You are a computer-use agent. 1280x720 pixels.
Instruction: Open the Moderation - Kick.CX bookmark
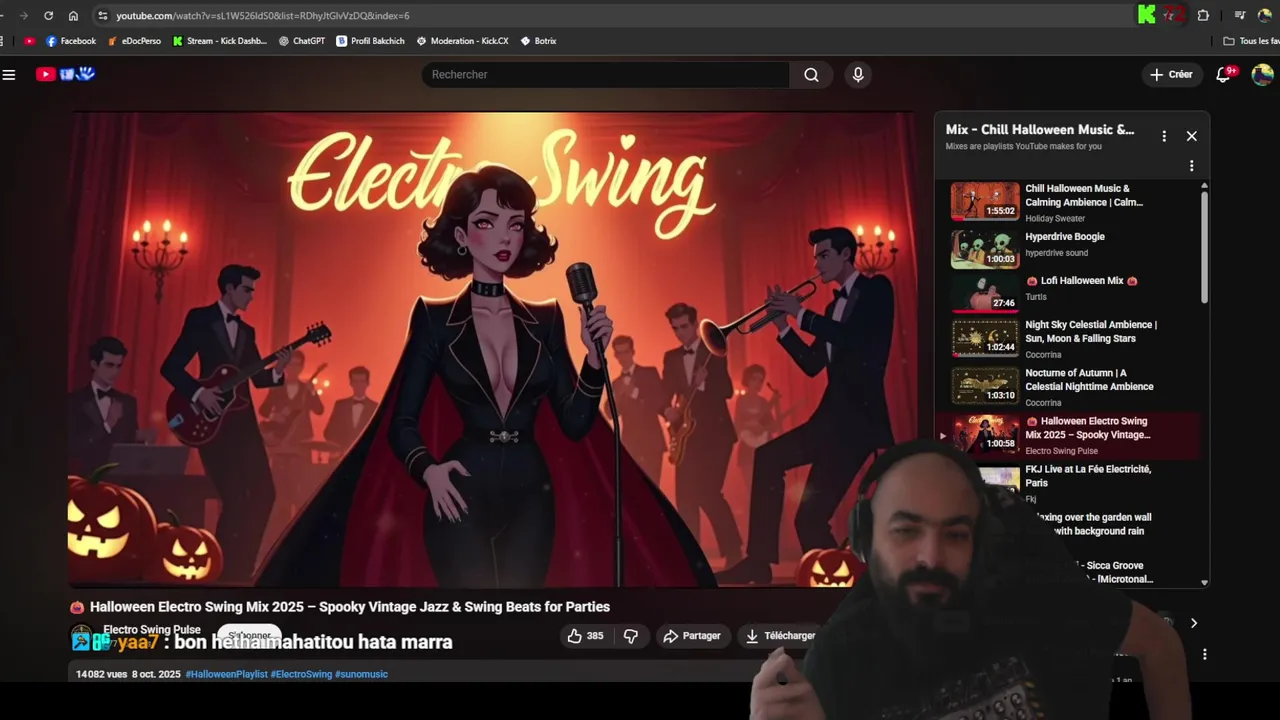click(462, 41)
